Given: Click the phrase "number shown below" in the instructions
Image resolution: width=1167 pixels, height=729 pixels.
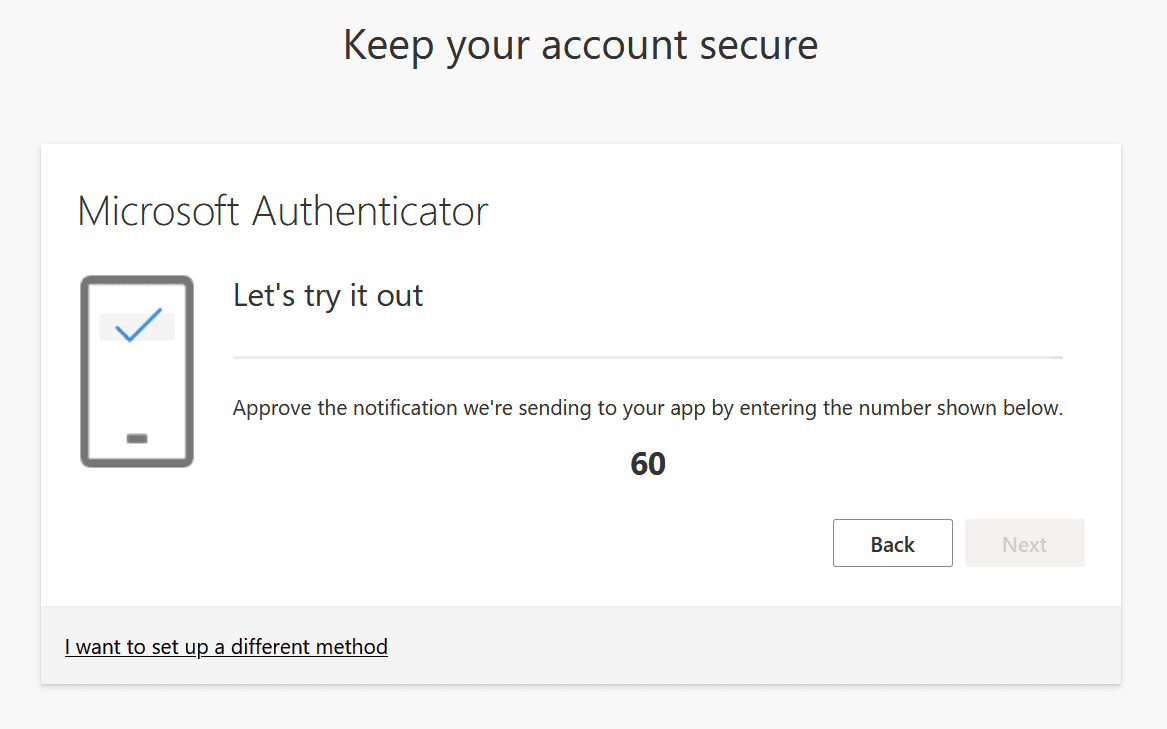Looking at the screenshot, I should pyautogui.click(x=970, y=408).
